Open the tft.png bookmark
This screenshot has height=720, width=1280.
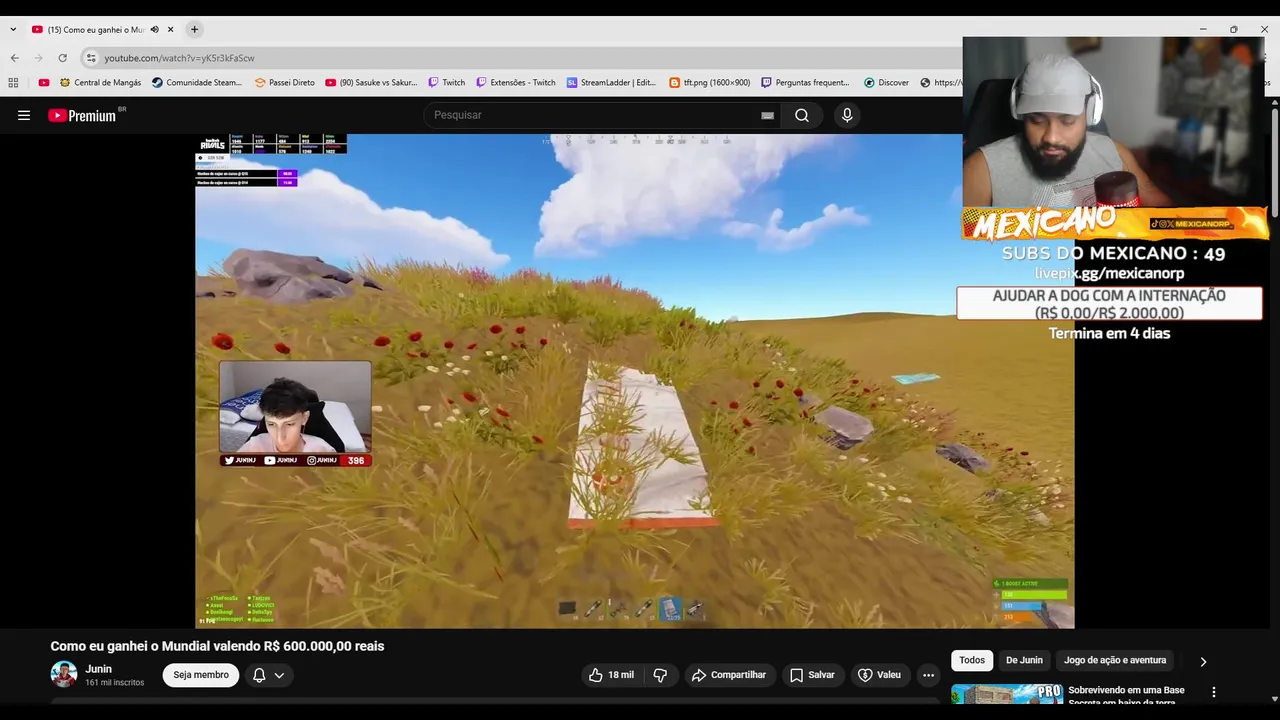click(709, 83)
